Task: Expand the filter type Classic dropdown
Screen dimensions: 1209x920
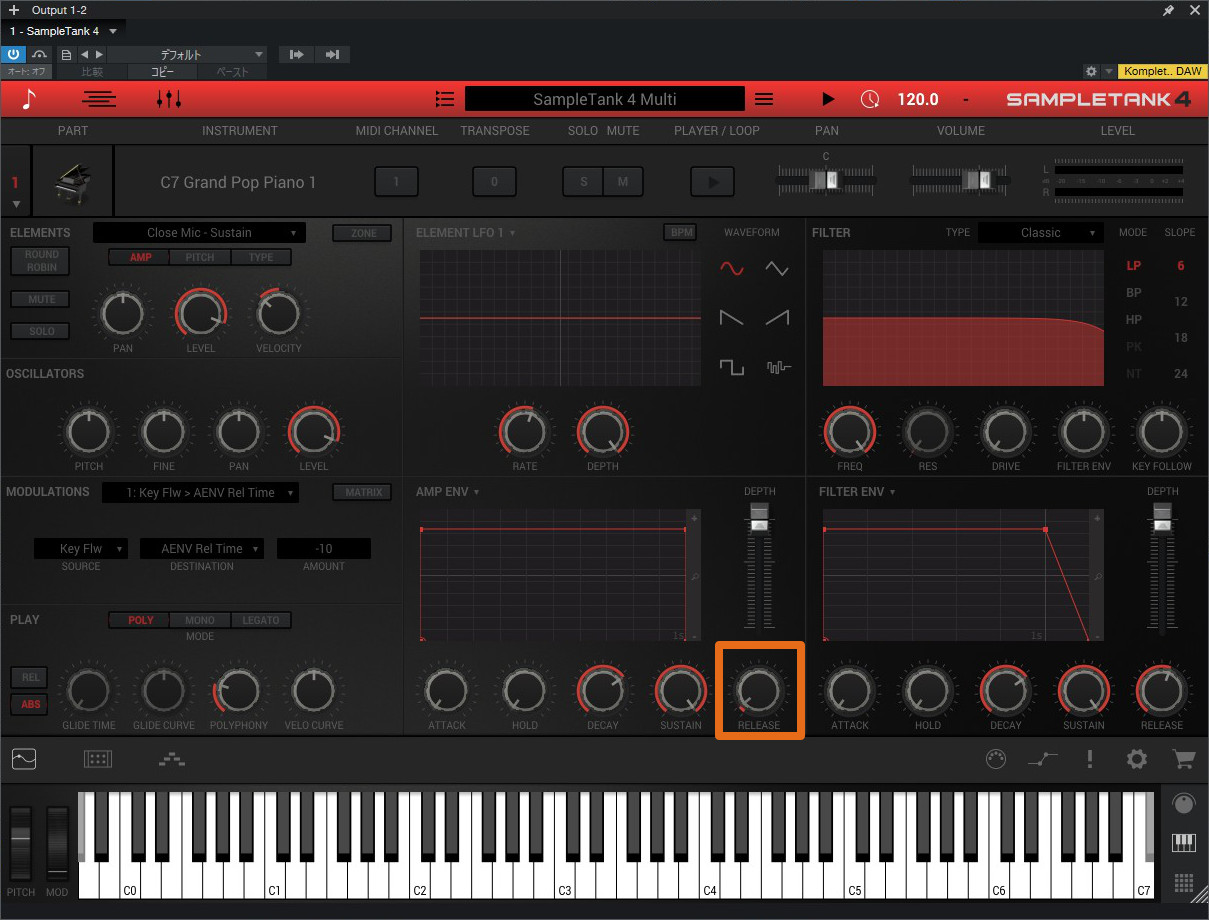Action: (x=1041, y=233)
